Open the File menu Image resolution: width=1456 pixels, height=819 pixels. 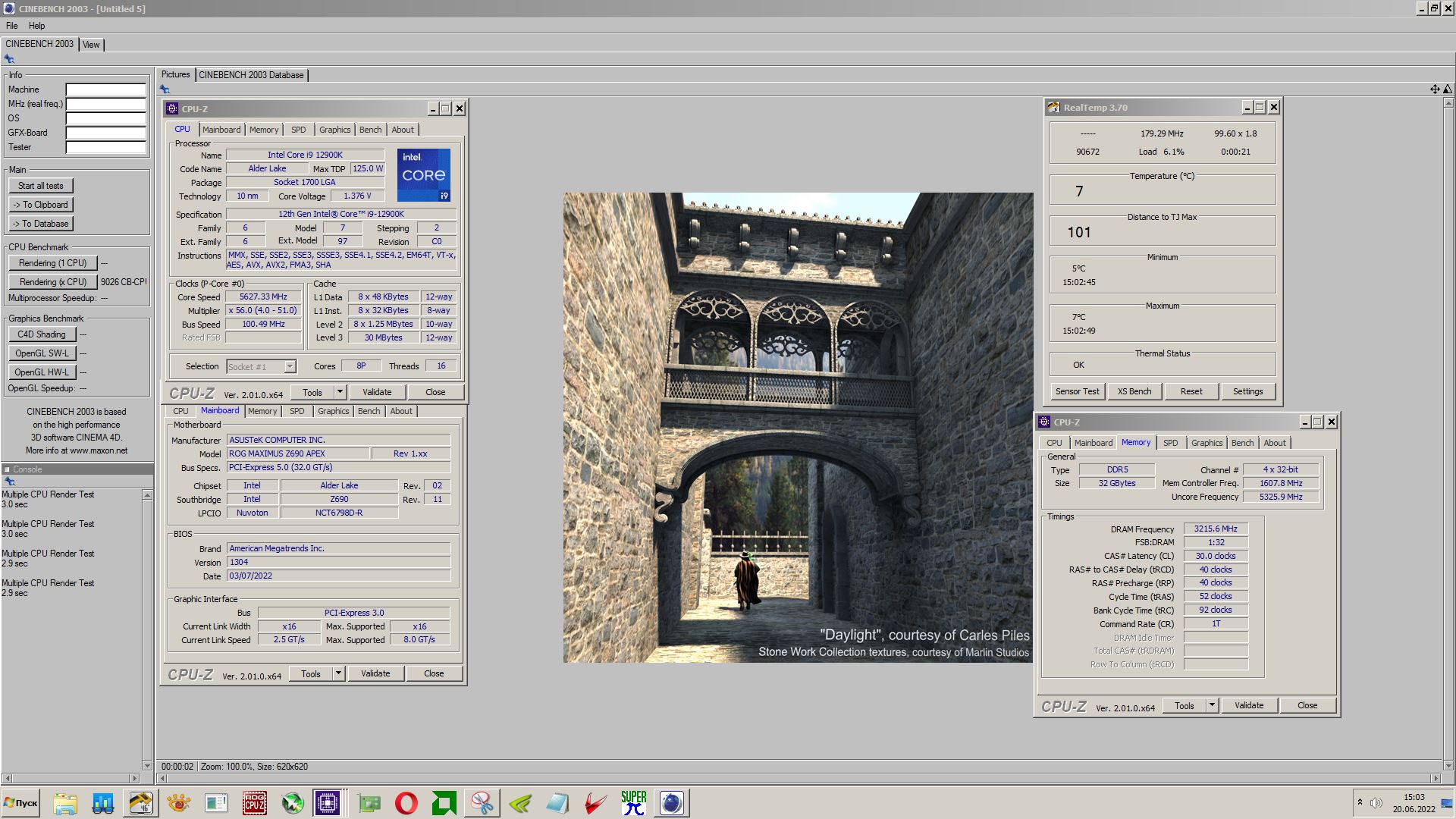[11, 26]
